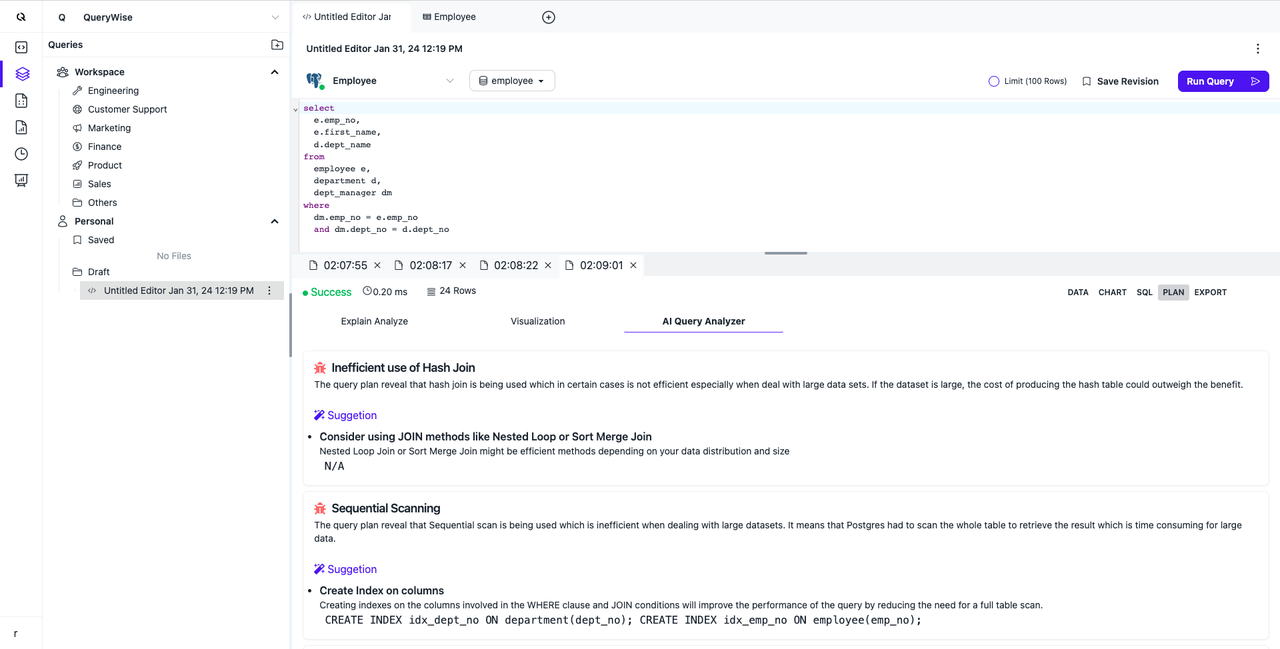Open the Saved folder under Personal
Image resolution: width=1280 pixels, height=649 pixels.
point(101,240)
